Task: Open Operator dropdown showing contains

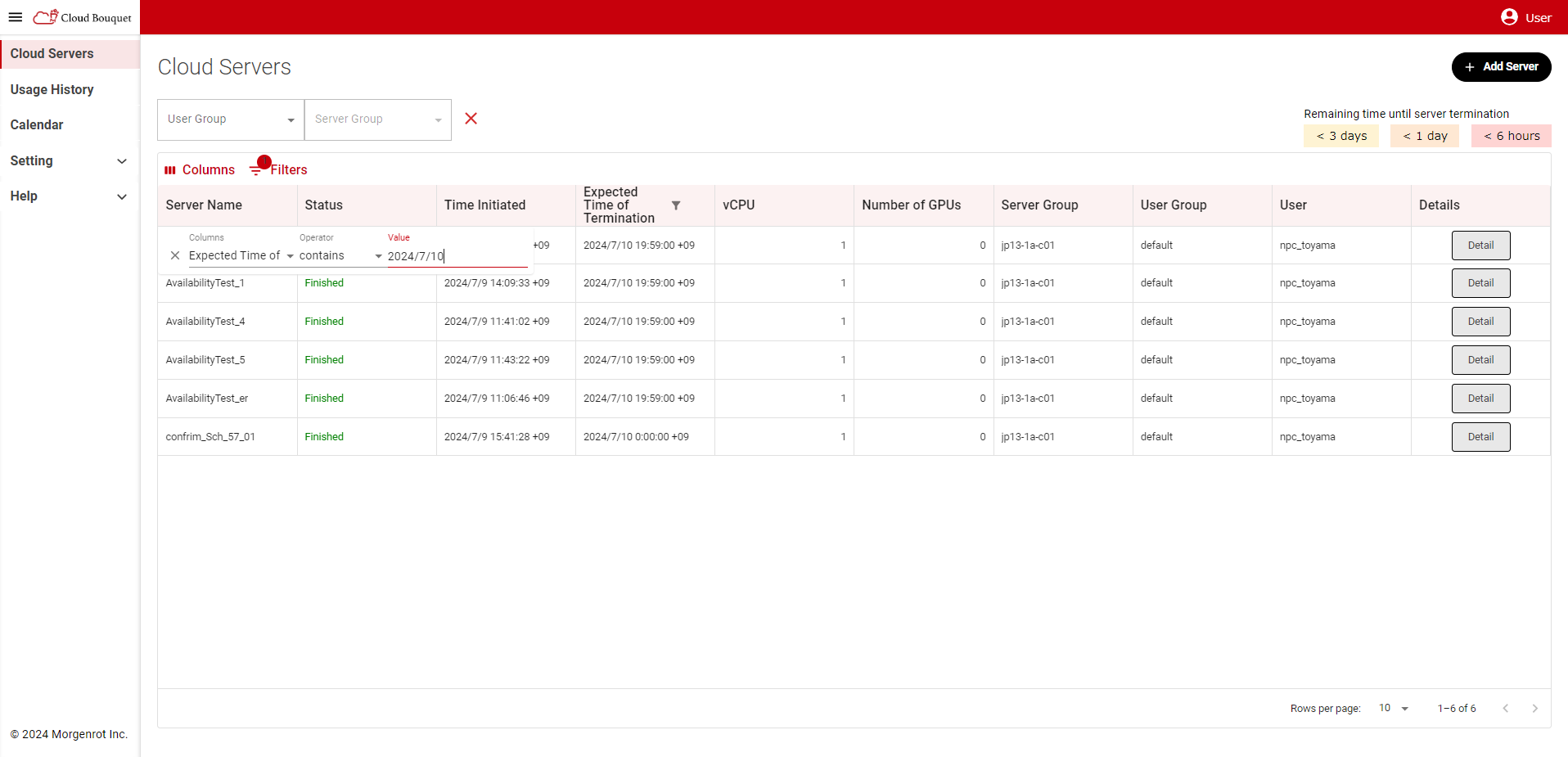Action: pyautogui.click(x=340, y=256)
